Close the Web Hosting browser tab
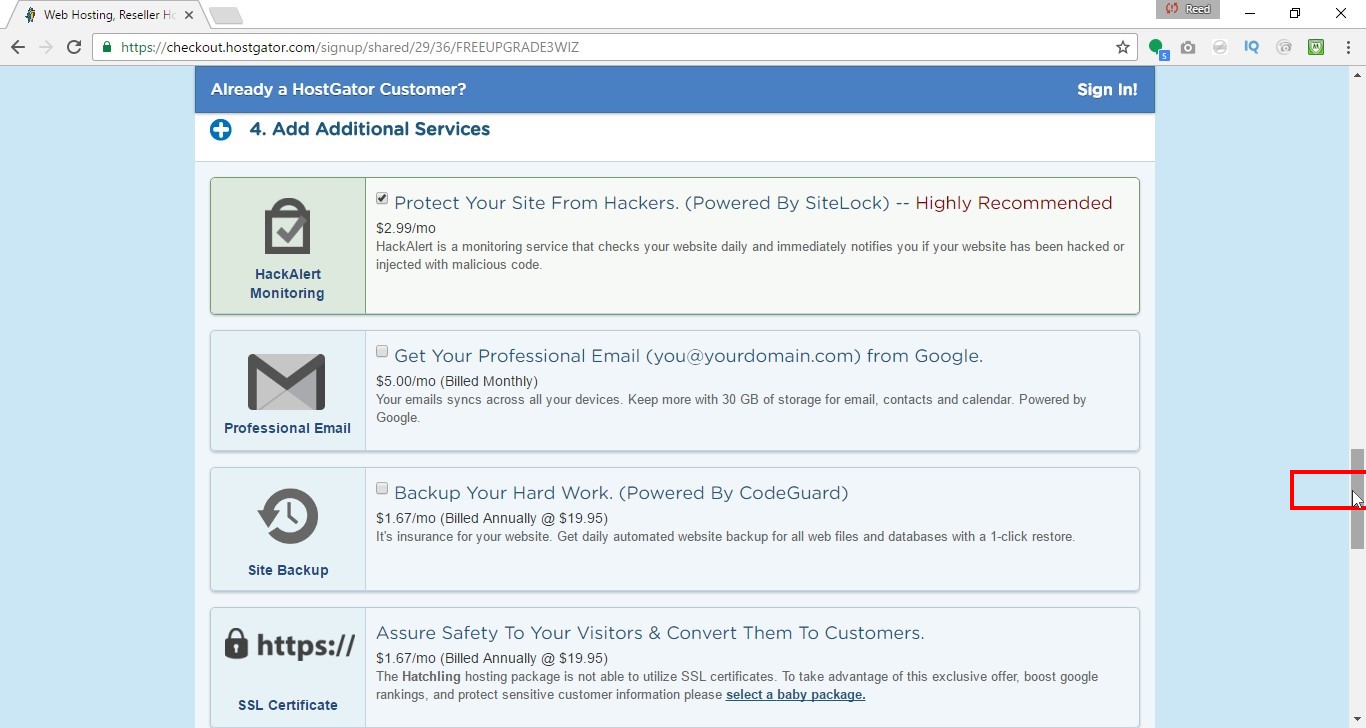The height and width of the screenshot is (728, 1366). [x=189, y=15]
